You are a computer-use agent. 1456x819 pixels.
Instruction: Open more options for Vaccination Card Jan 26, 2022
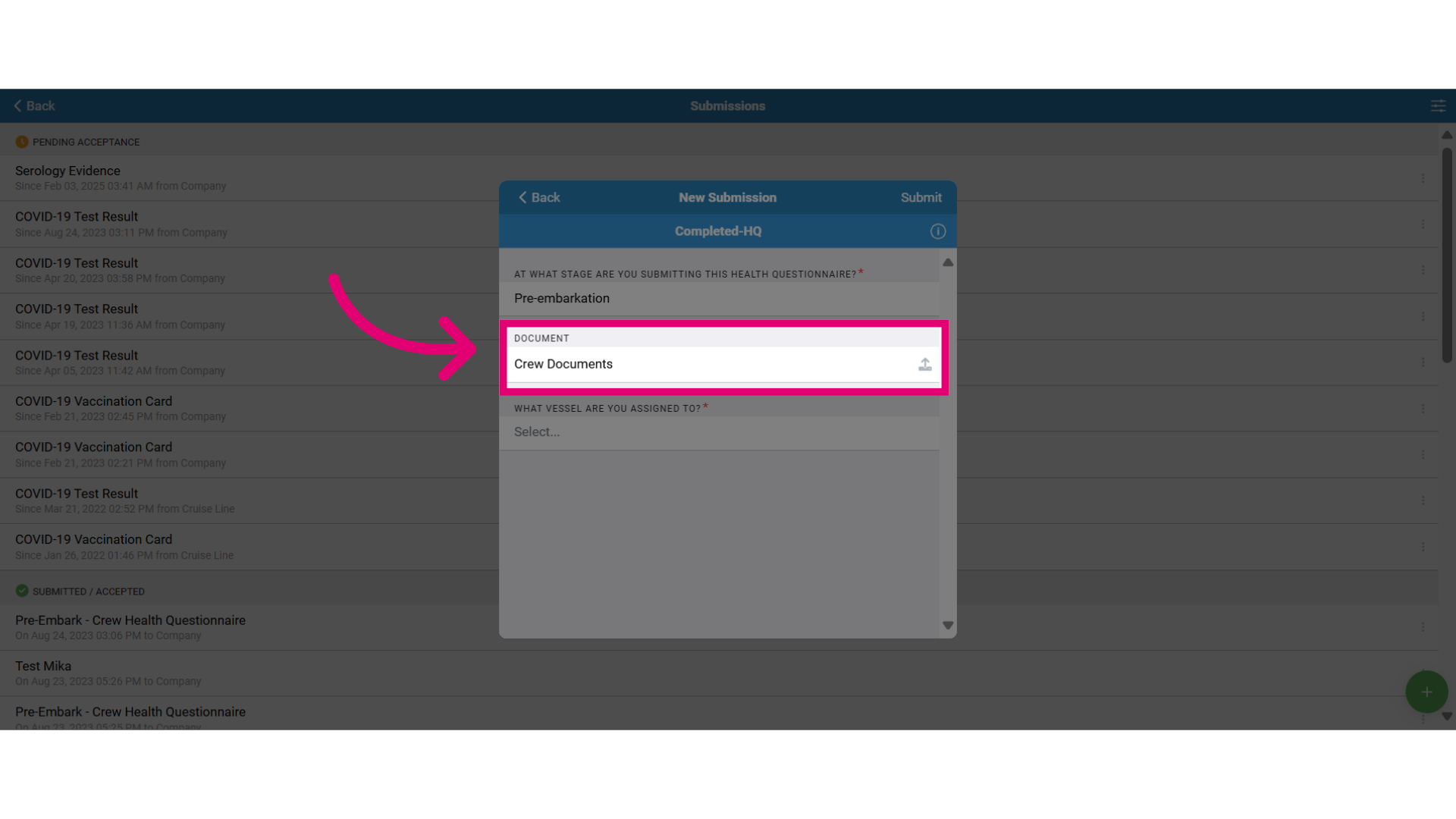click(x=1423, y=547)
